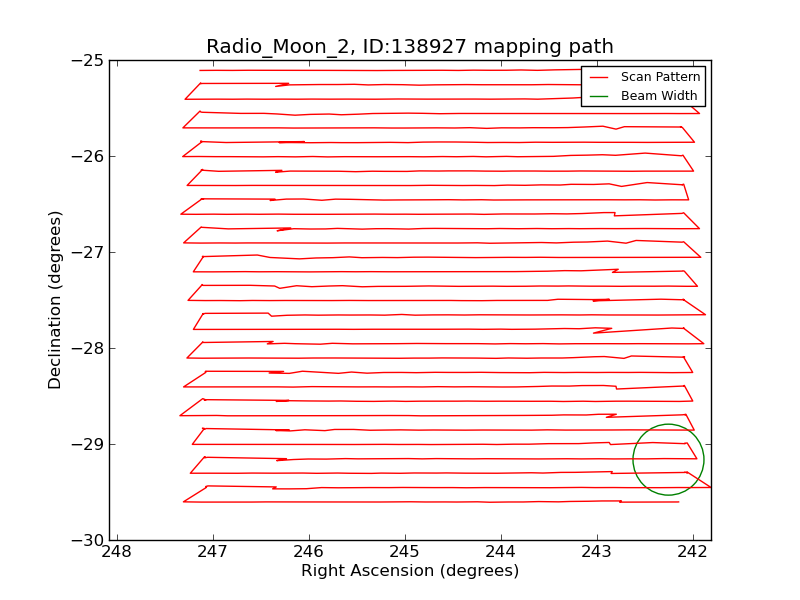Click the plot title "Radio_Moon_2, ID:138927 mapping path"
The width and height of the screenshot is (800, 600).
coord(410,47)
